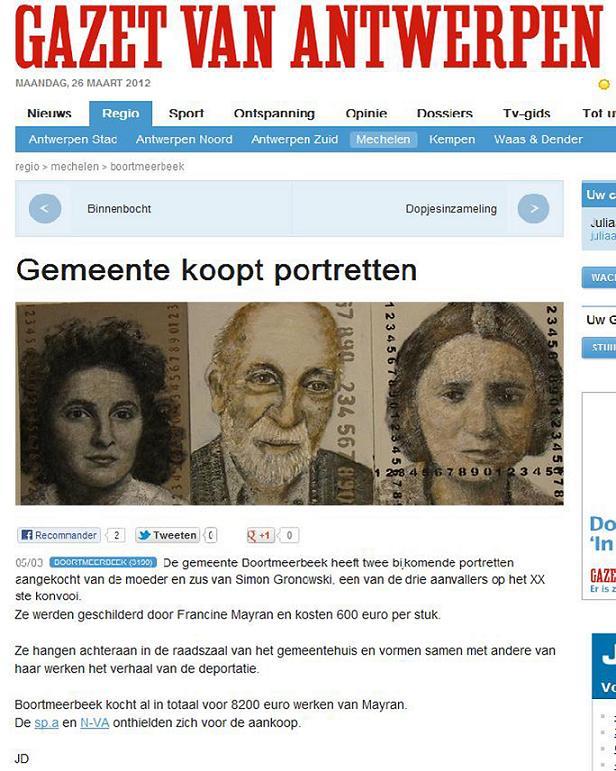Screen dimensions: 616x771
Task: Click the portraits article image
Action: [x=289, y=404]
